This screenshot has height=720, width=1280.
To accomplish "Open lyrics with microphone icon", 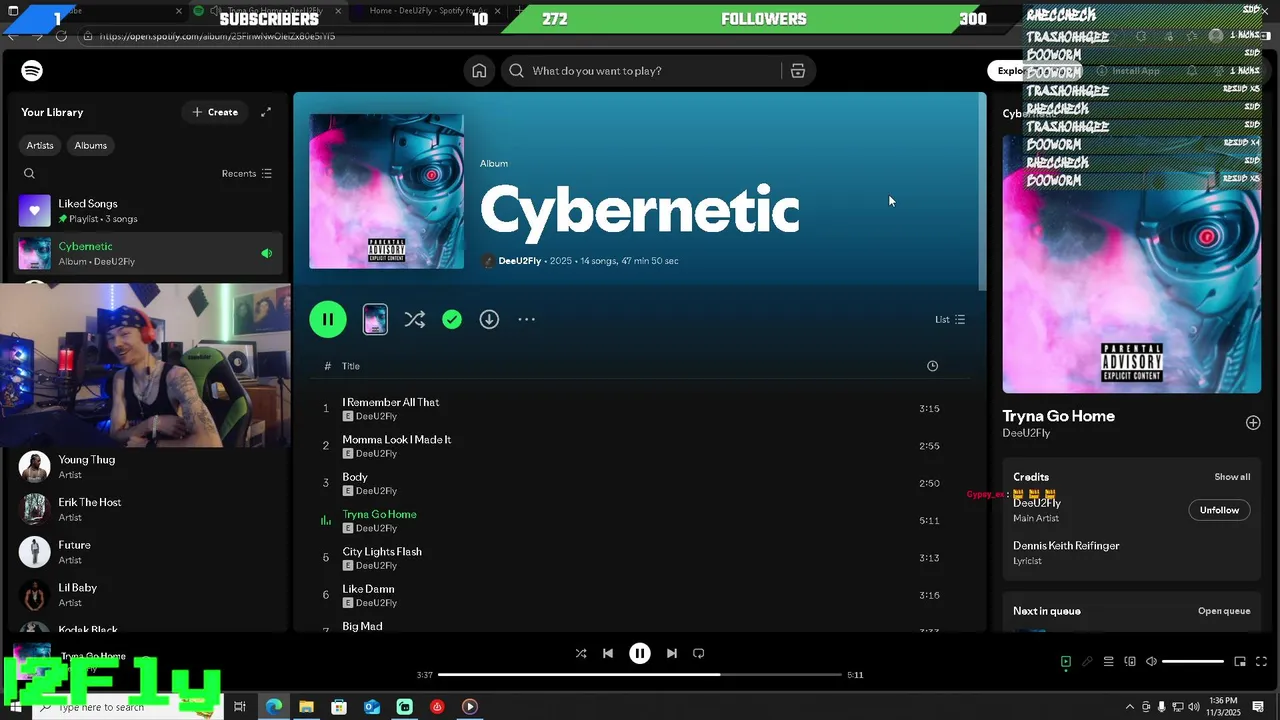I will point(1087,661).
